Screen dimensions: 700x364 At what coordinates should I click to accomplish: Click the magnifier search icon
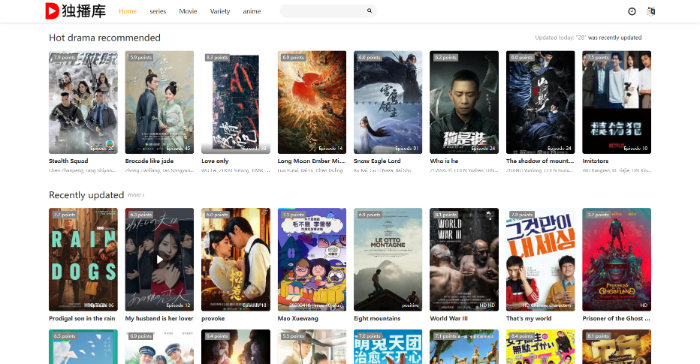pyautogui.click(x=369, y=11)
